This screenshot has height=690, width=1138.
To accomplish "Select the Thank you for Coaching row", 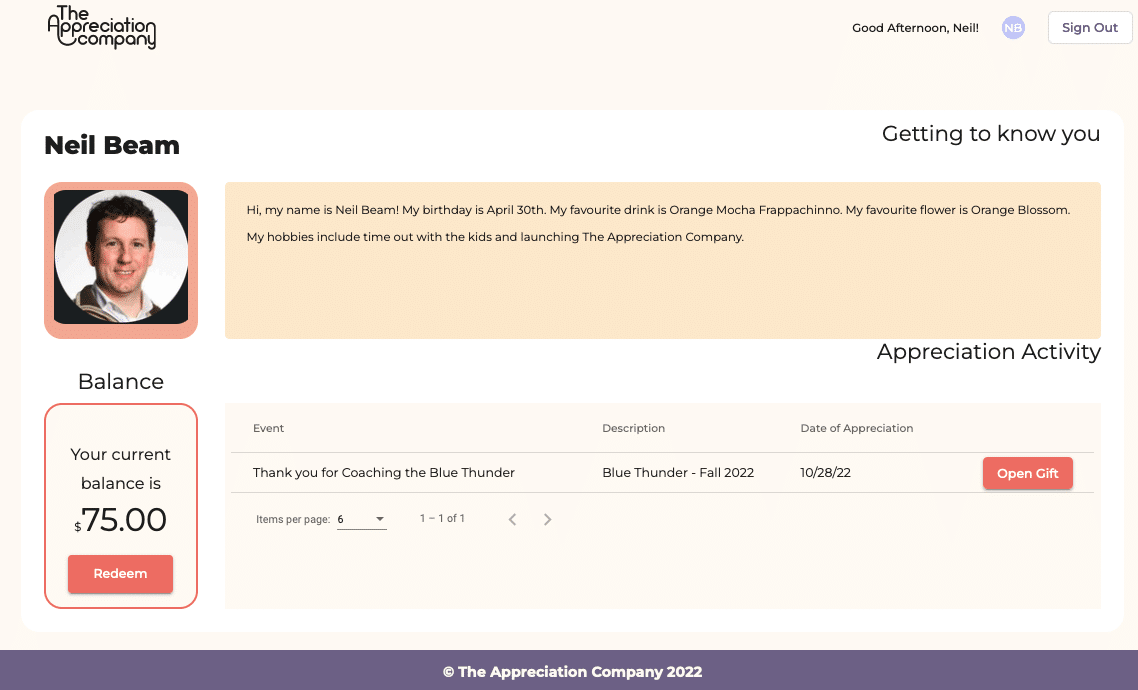I will coord(662,472).
